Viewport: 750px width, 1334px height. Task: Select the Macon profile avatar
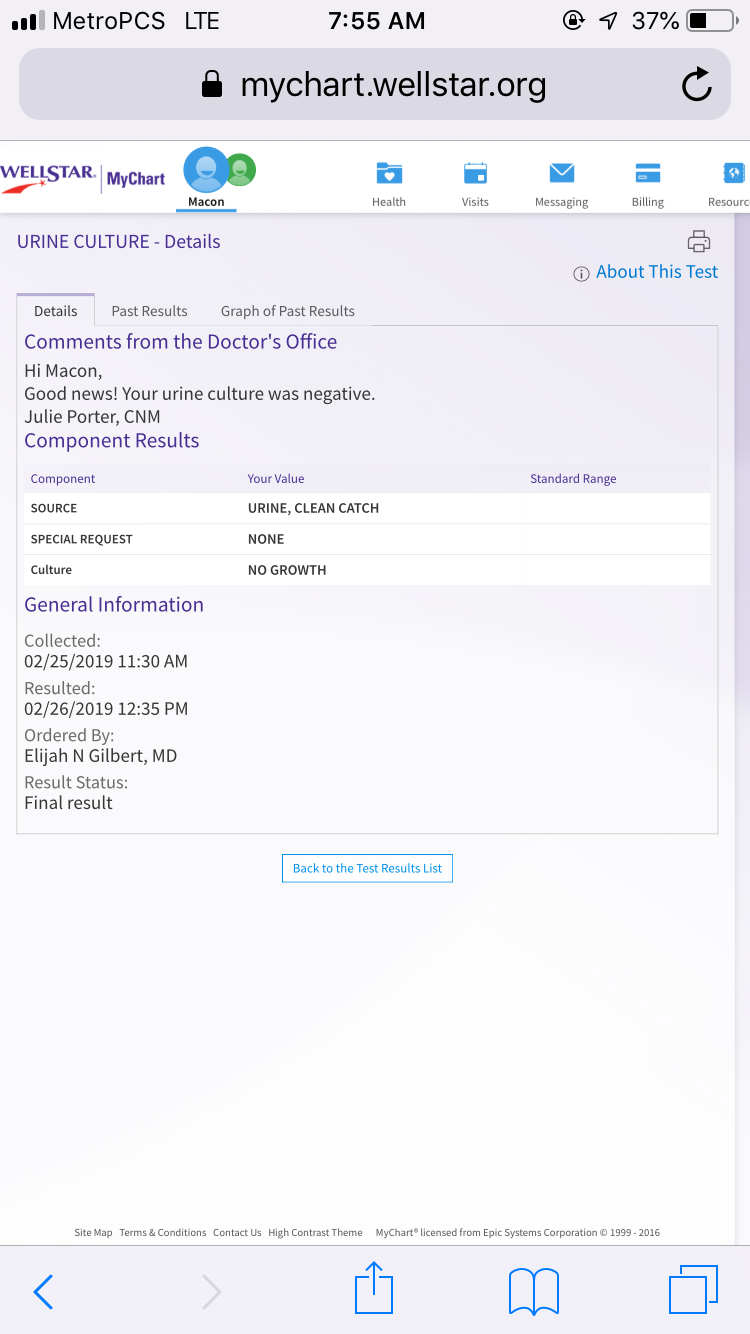205,171
